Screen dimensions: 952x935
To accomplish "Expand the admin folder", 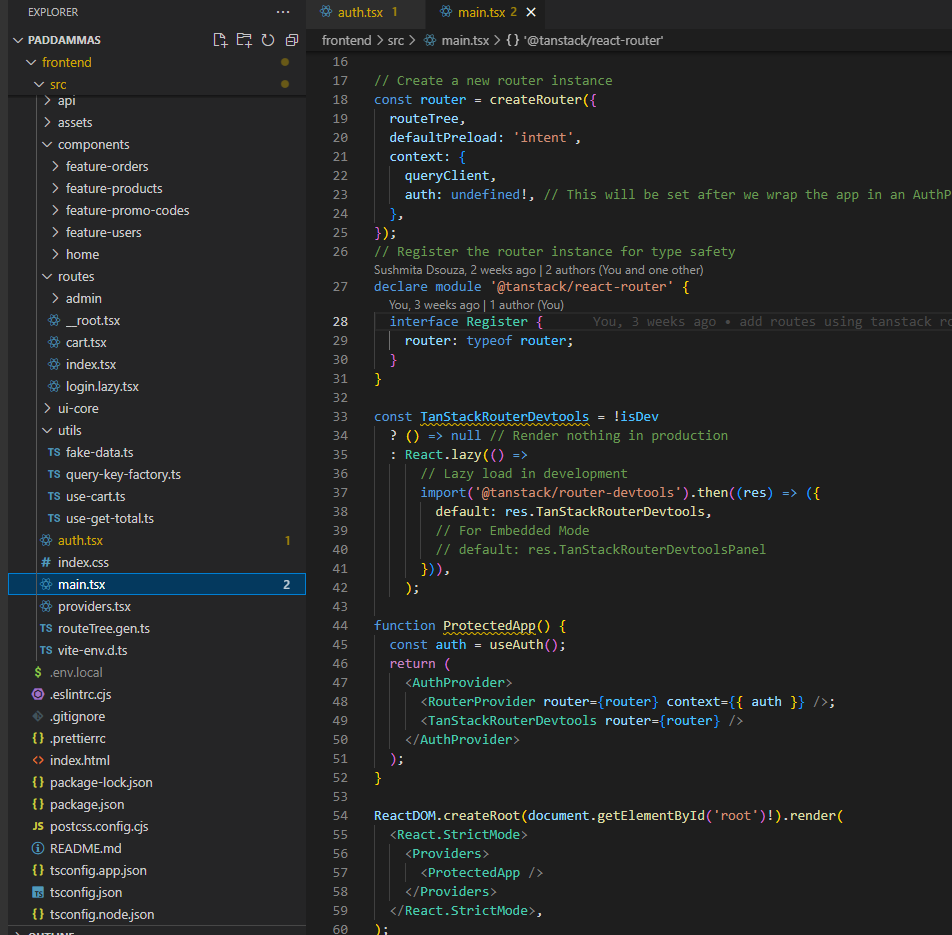I will tap(55, 298).
